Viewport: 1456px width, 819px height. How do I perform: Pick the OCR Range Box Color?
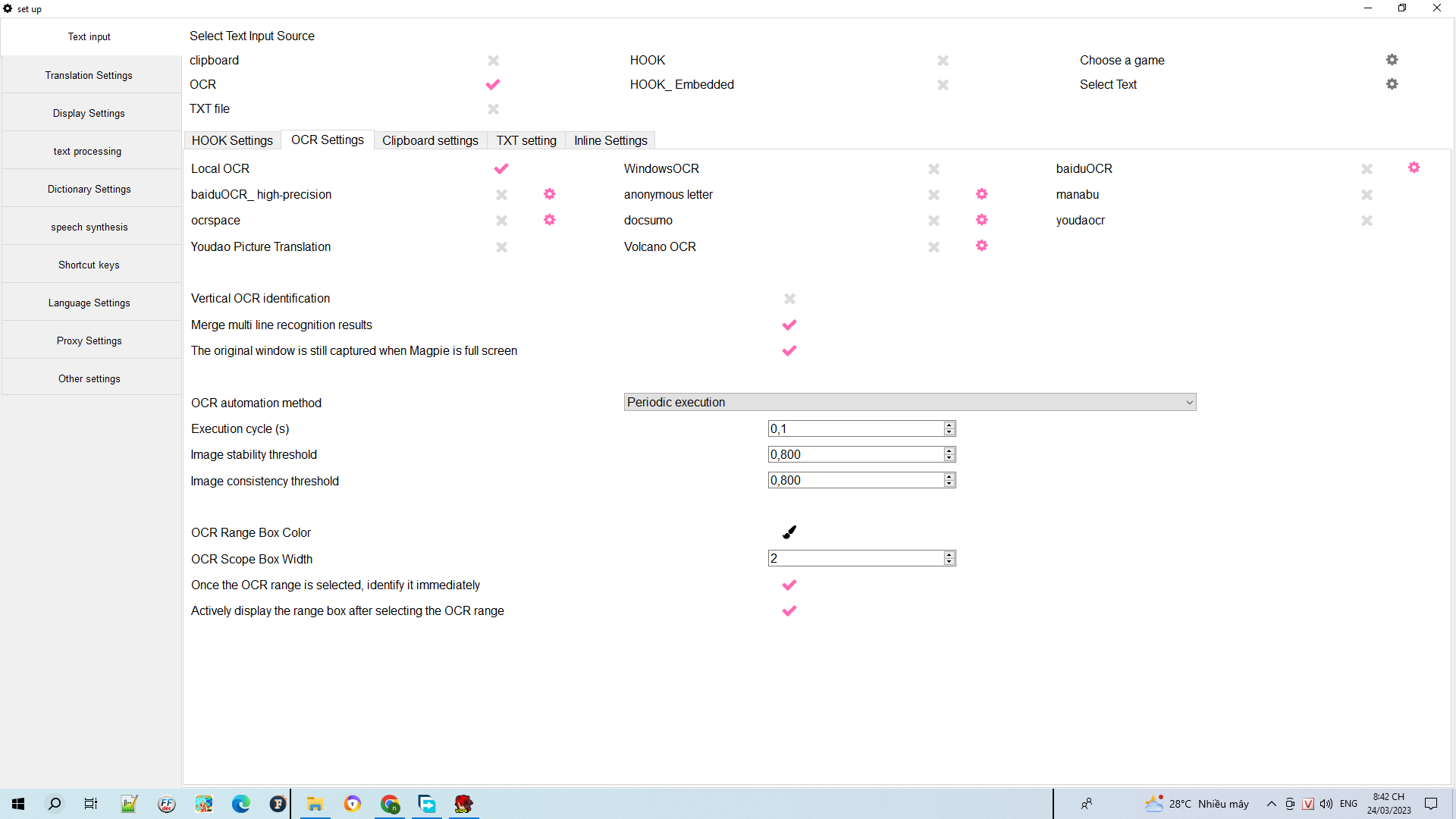(789, 532)
